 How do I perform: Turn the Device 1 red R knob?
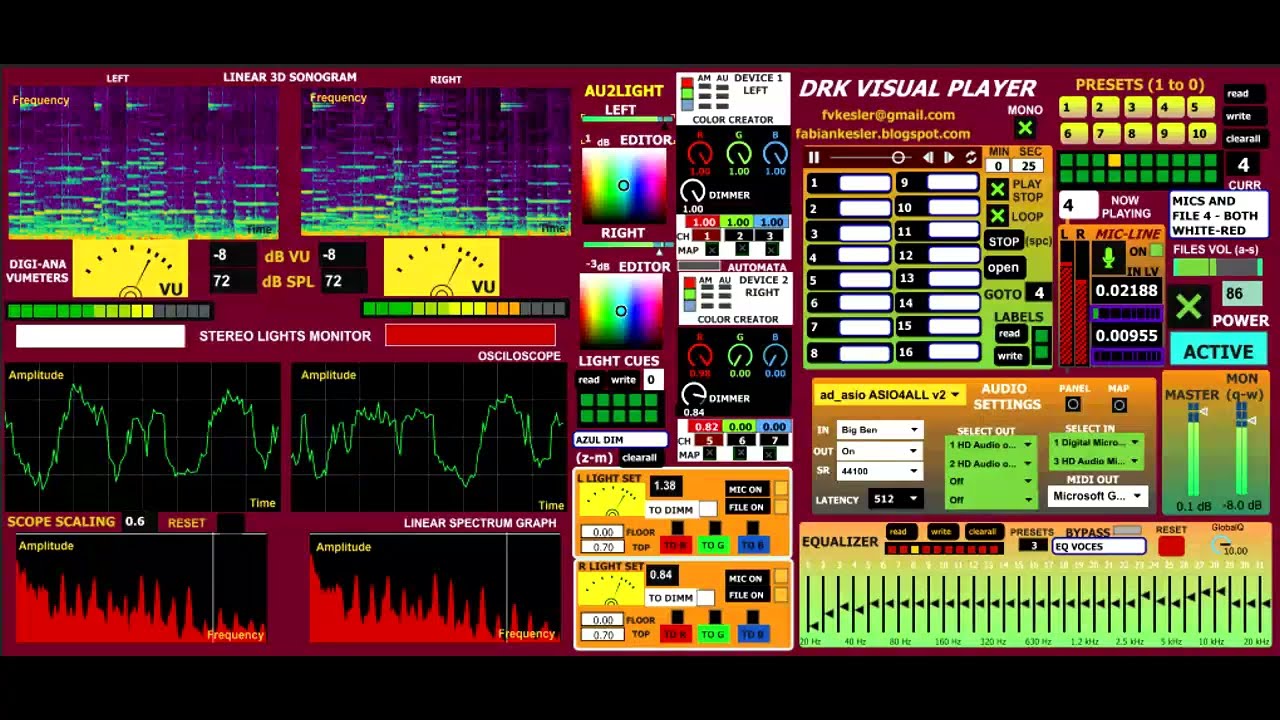[700, 153]
